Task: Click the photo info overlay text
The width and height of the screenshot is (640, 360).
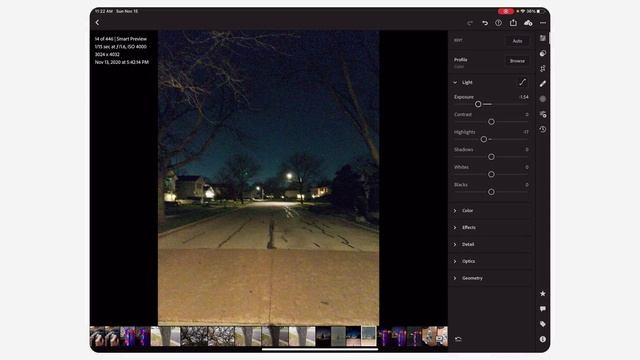Action: [121, 51]
